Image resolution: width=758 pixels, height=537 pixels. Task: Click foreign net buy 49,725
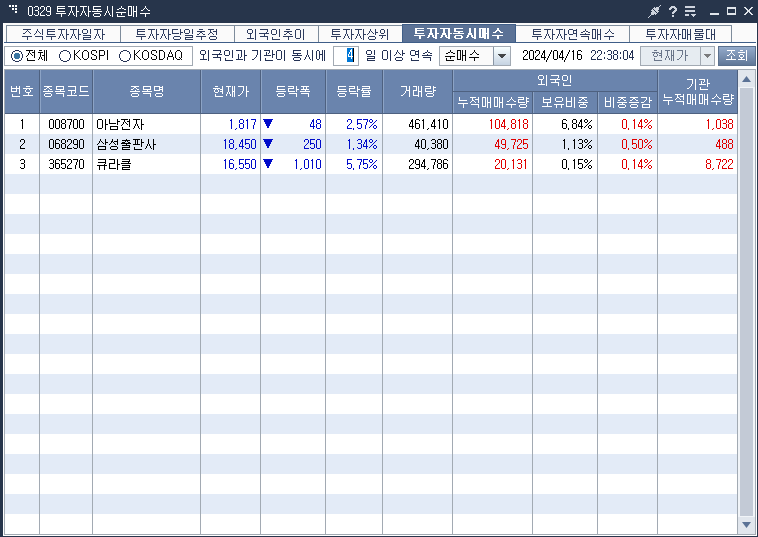coord(511,144)
